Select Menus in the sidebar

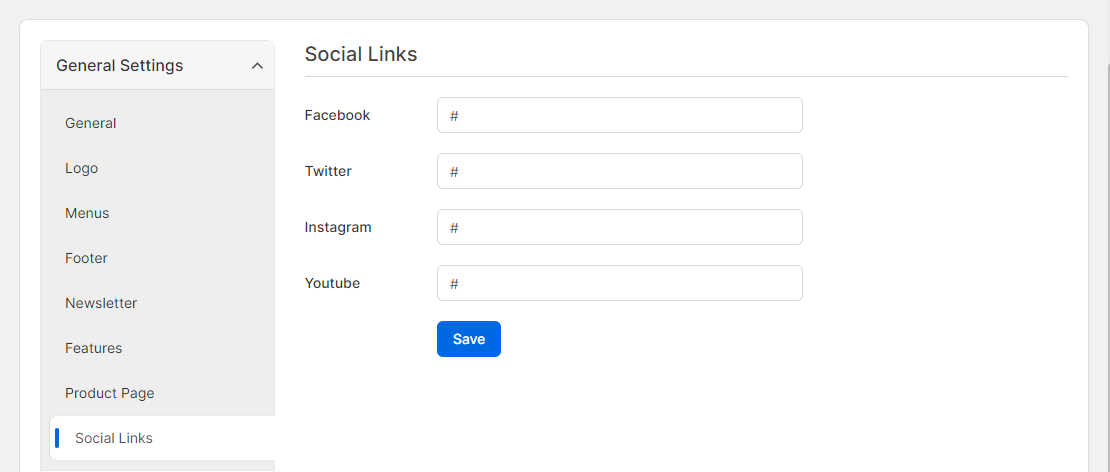point(87,213)
